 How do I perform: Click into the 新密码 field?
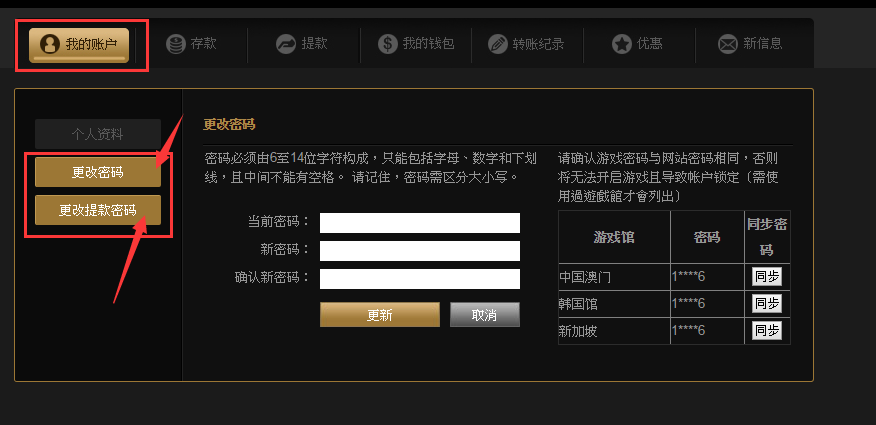[420, 251]
